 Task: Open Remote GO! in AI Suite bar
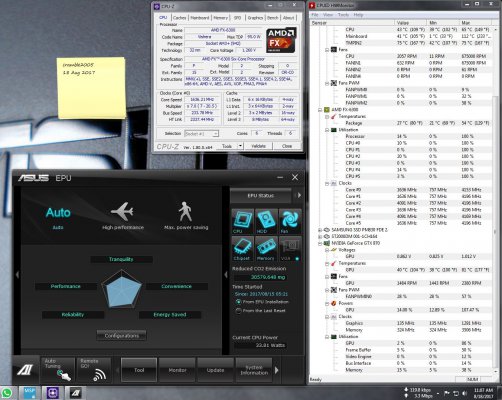[94, 369]
